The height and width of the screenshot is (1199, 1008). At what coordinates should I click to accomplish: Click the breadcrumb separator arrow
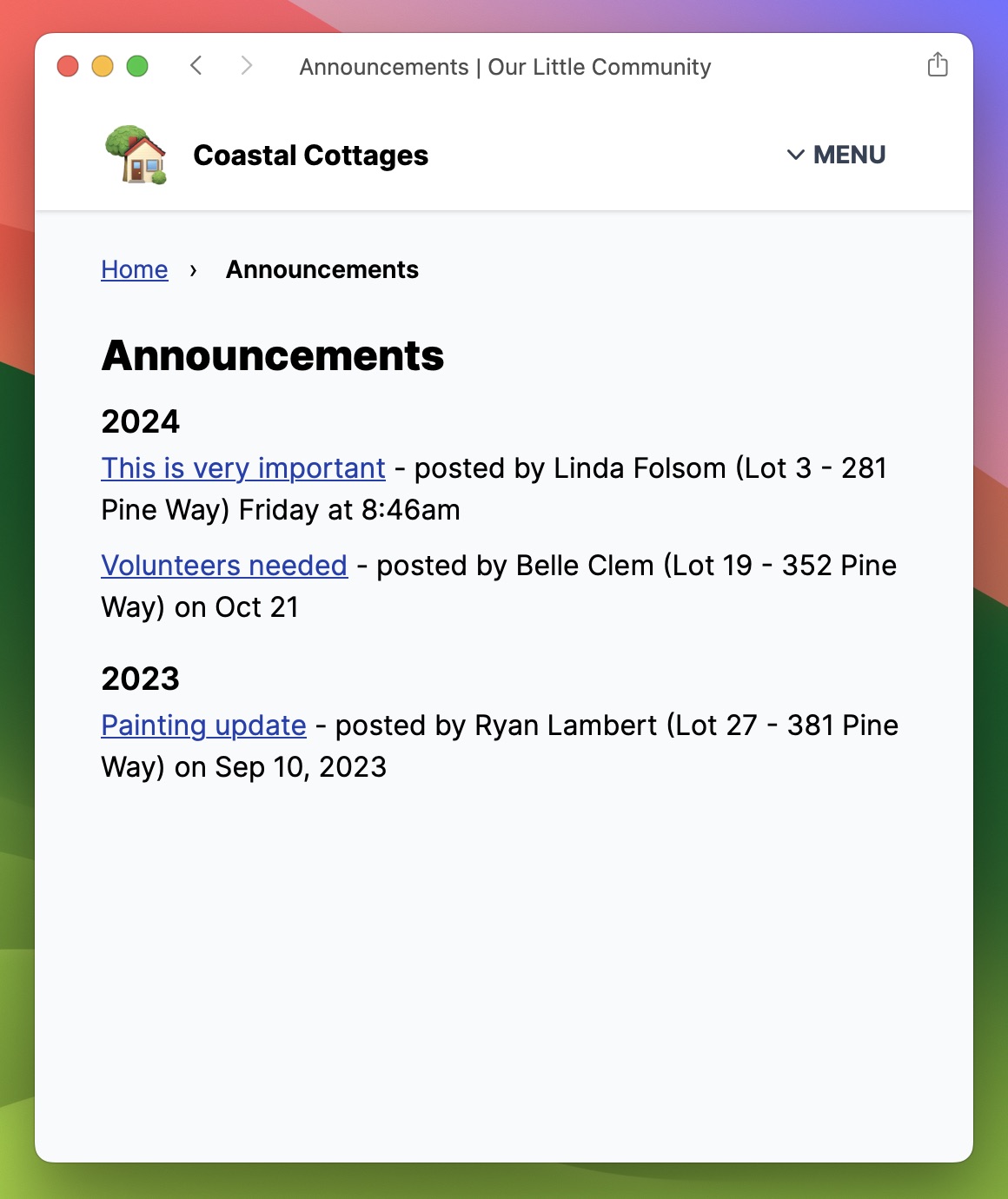(193, 270)
